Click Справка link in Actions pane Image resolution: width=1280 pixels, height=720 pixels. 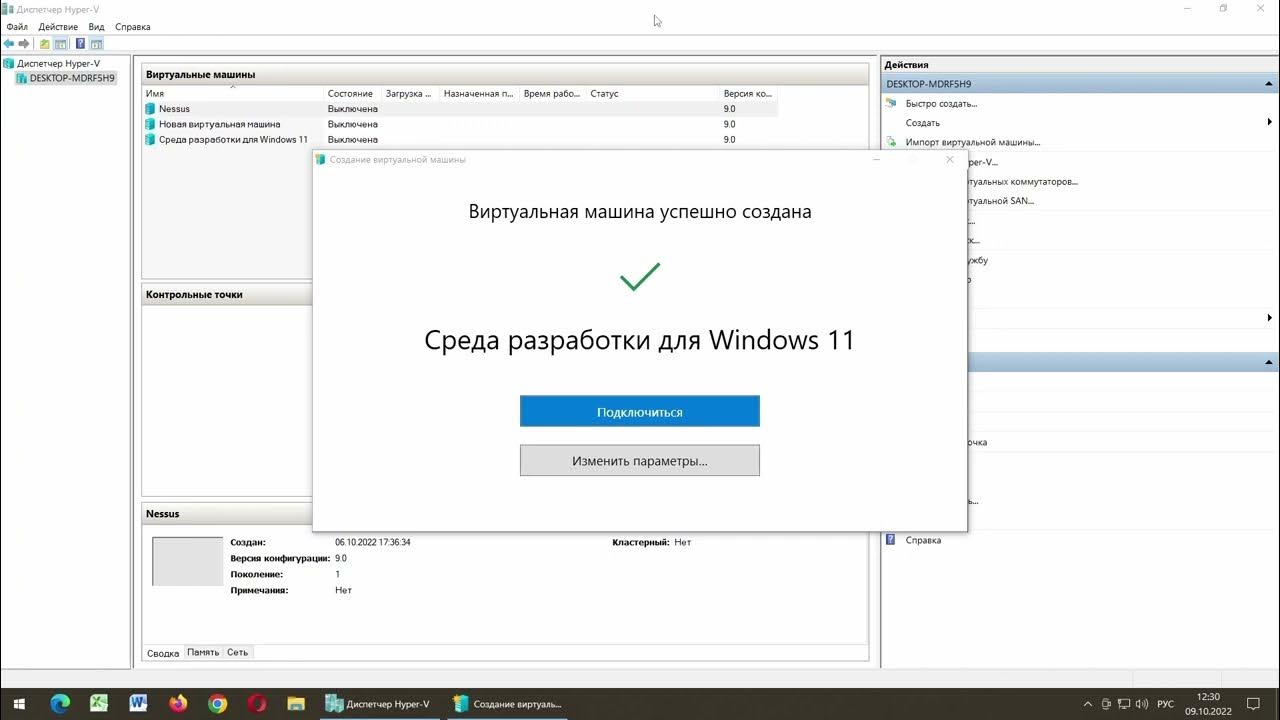(x=923, y=540)
